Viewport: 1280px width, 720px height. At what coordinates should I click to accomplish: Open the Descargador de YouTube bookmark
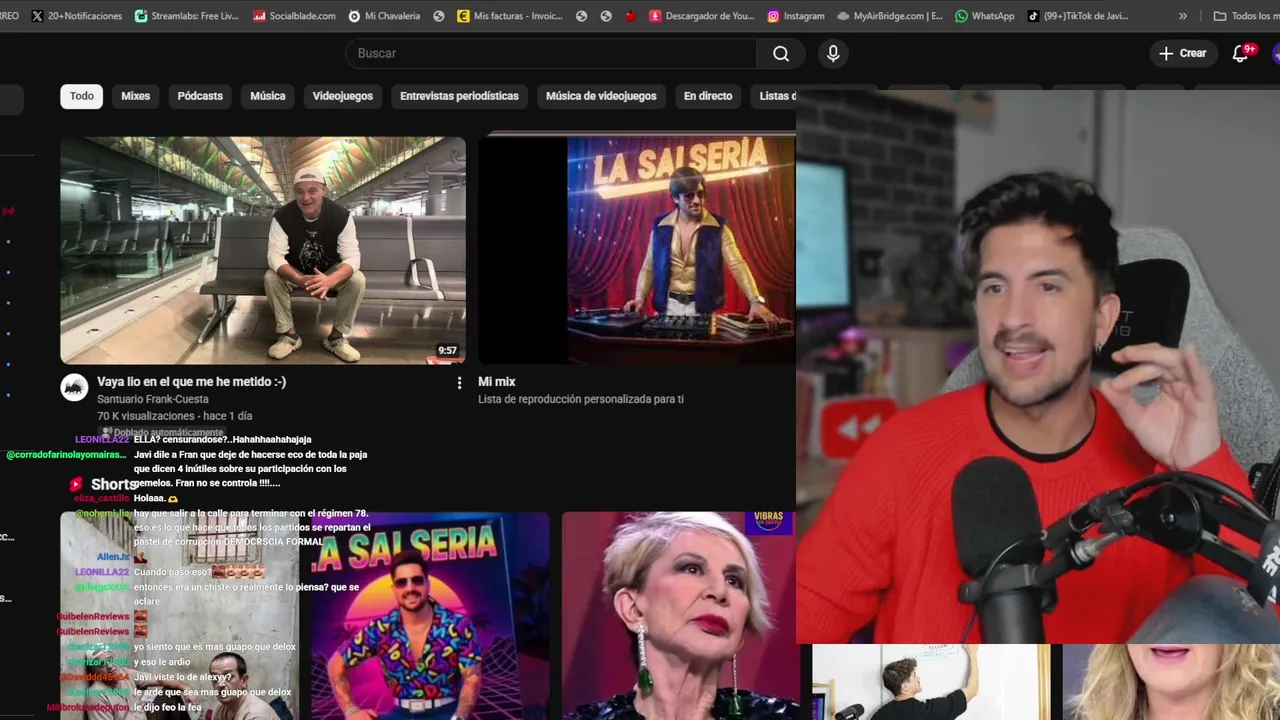[702, 16]
